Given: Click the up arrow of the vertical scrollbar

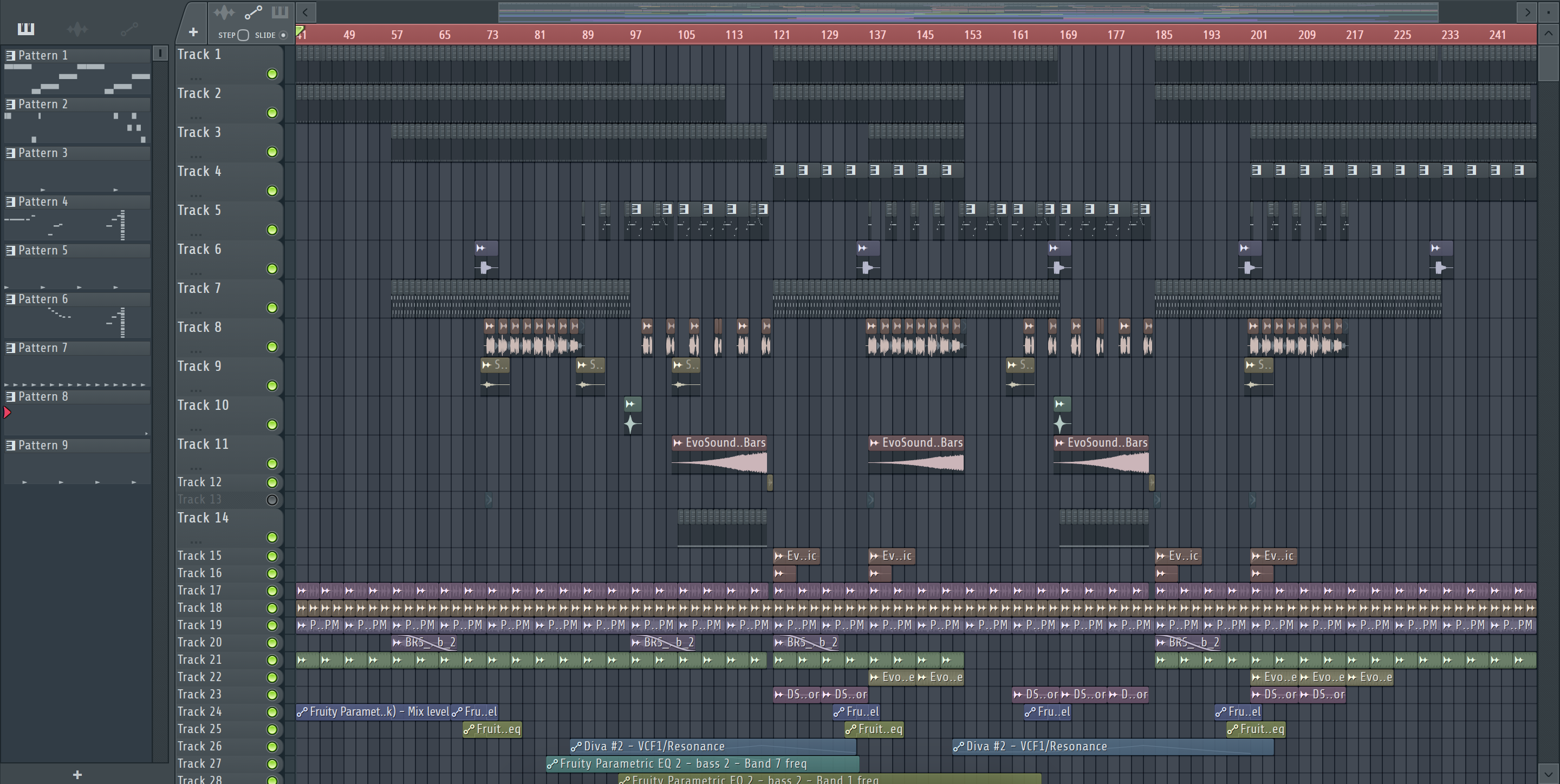Looking at the screenshot, I should 1549,35.
